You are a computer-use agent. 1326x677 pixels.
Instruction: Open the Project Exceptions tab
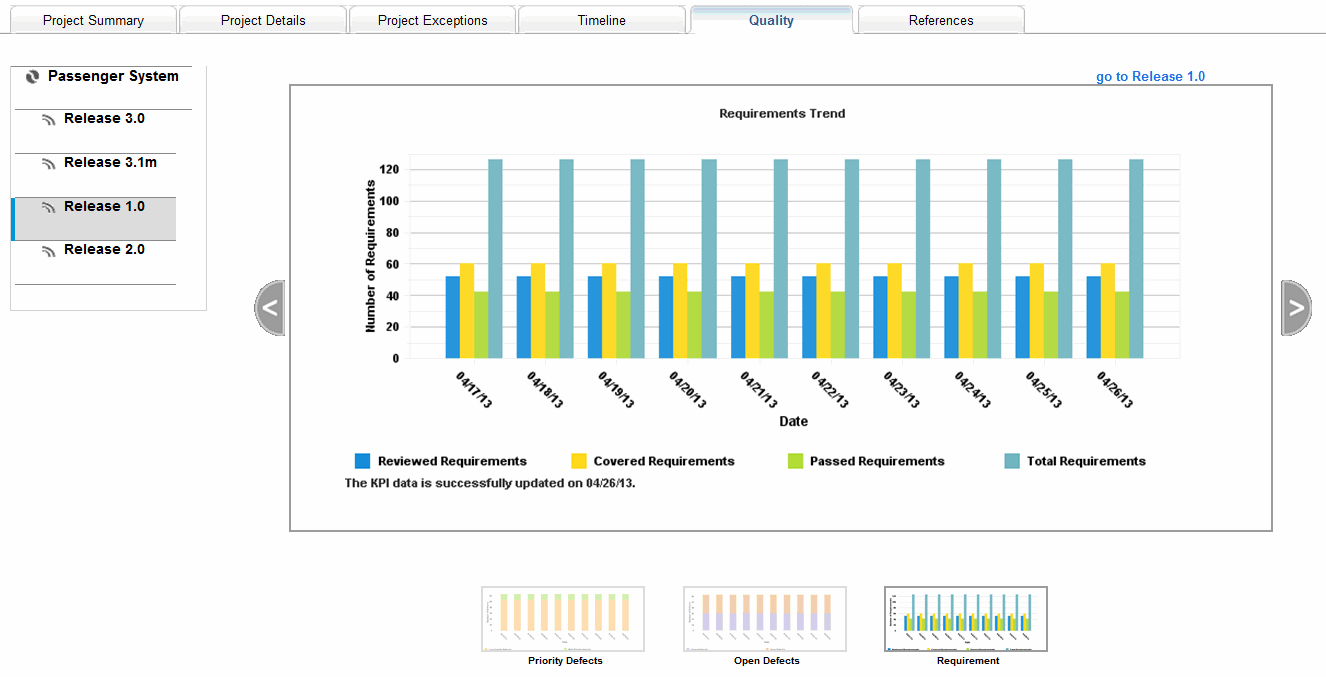pyautogui.click(x=432, y=20)
